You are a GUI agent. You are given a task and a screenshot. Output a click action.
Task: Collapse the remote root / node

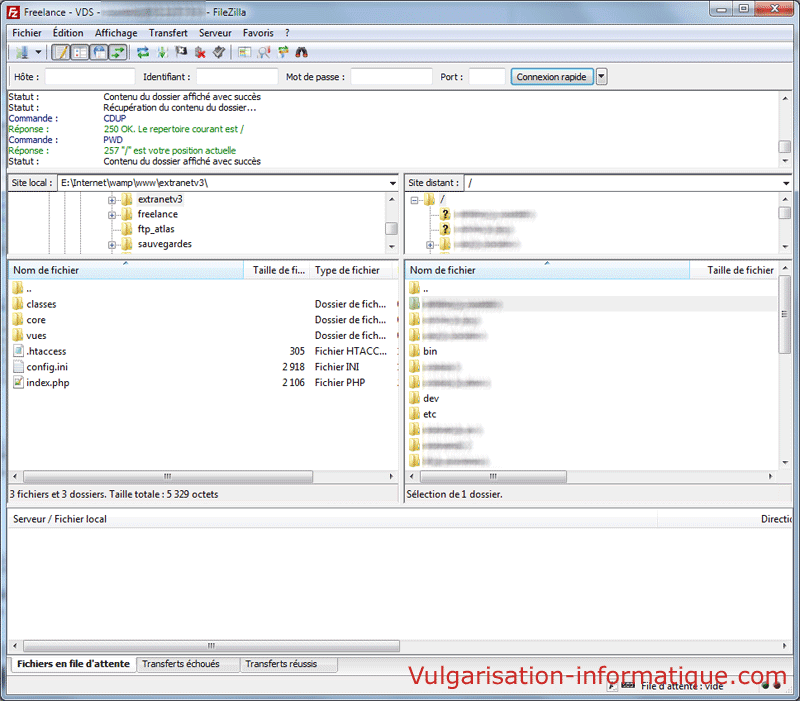(x=414, y=200)
